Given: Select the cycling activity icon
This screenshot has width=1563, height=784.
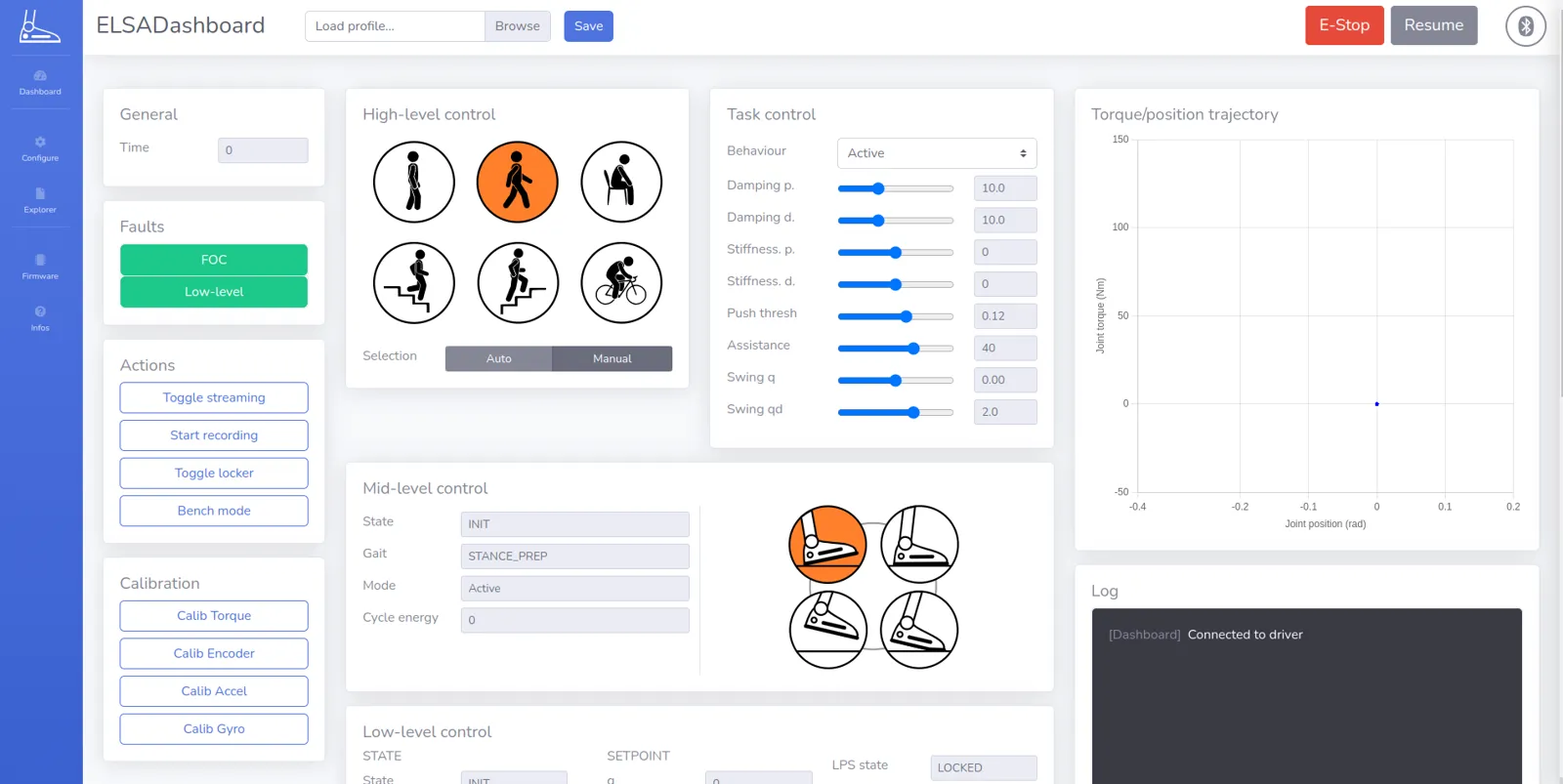Looking at the screenshot, I should tap(621, 283).
